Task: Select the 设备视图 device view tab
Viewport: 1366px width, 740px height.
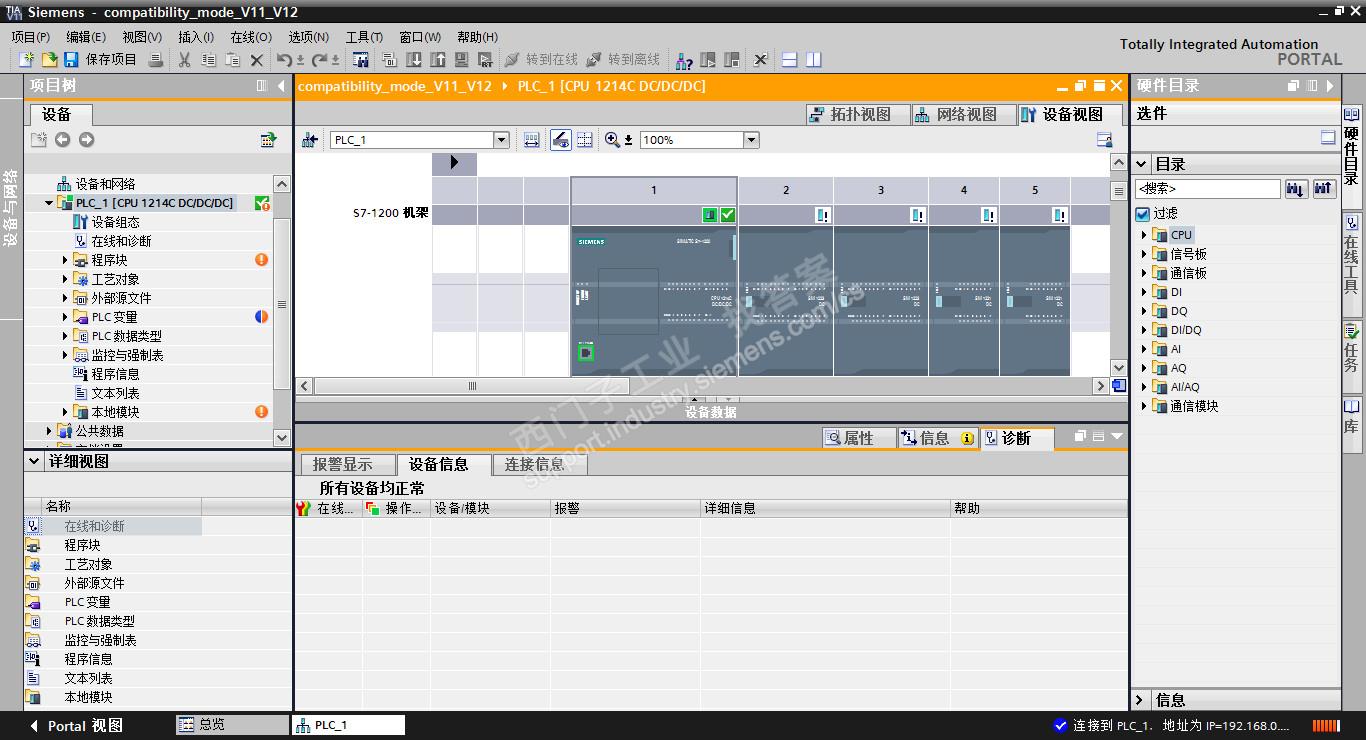Action: click(x=1069, y=114)
